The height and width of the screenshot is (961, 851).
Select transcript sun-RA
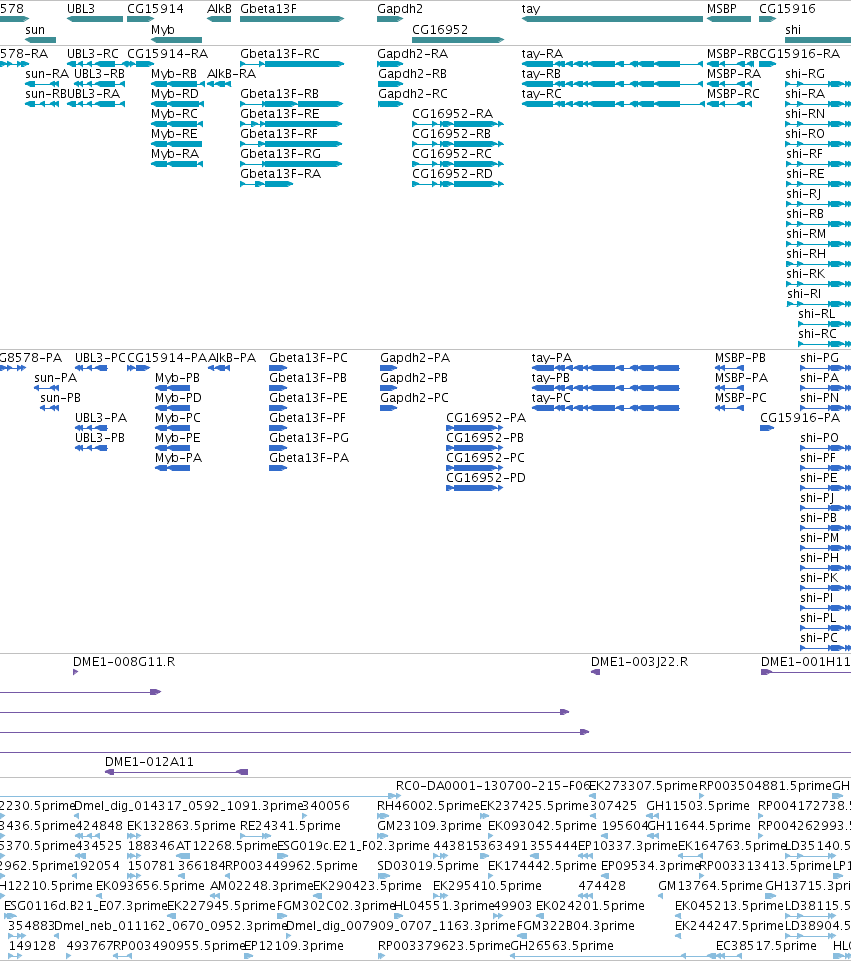(x=42, y=84)
